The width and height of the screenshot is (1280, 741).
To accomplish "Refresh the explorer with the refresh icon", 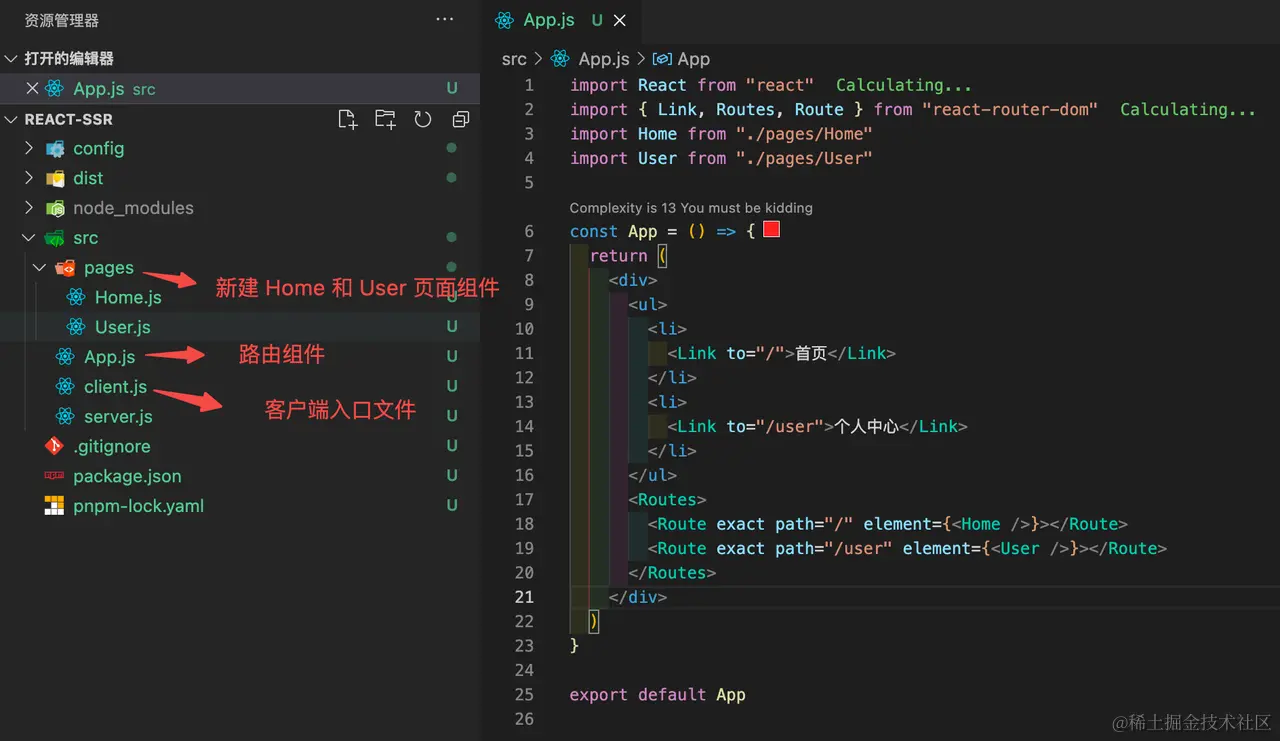I will point(423,119).
